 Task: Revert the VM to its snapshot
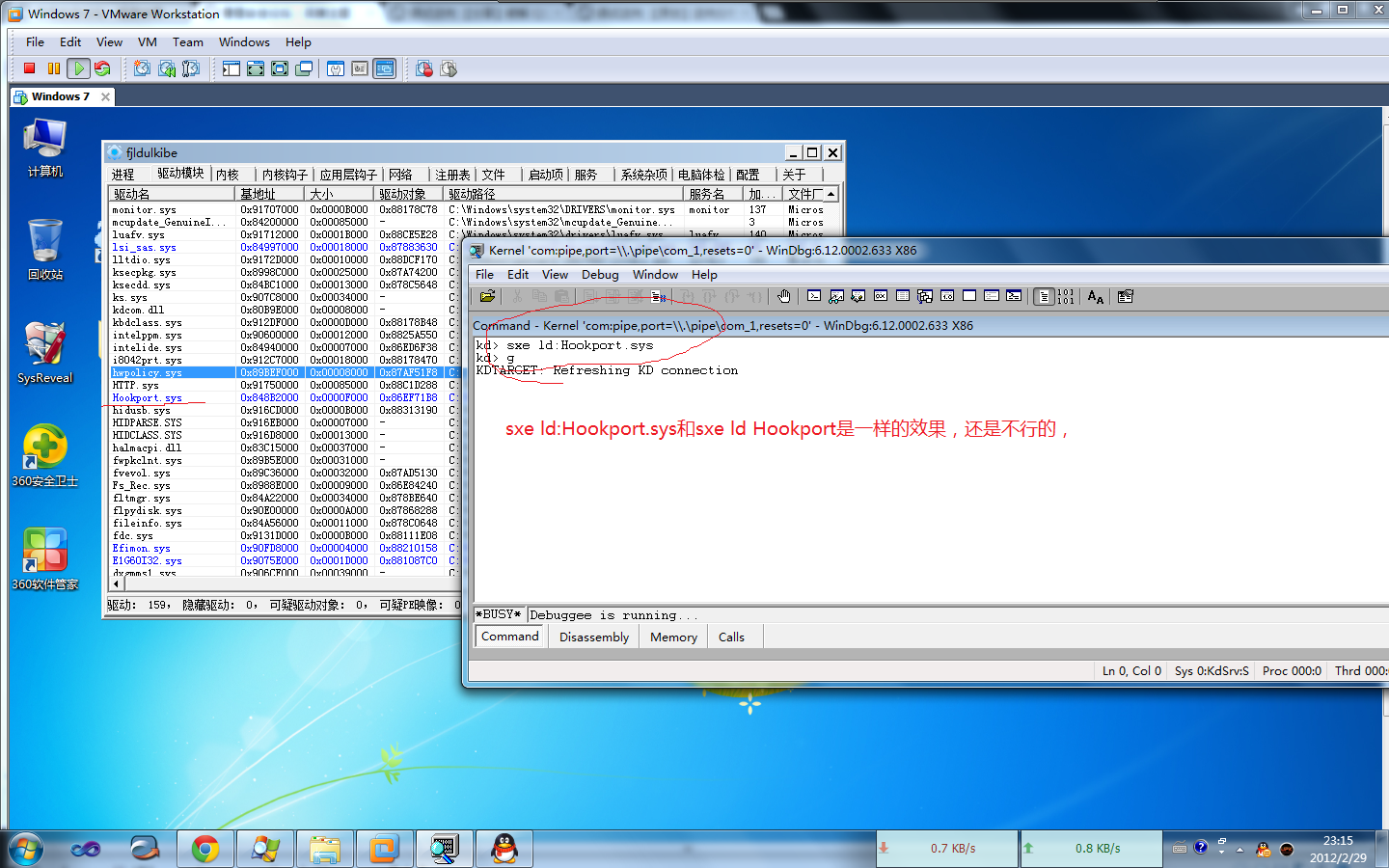tap(167, 68)
